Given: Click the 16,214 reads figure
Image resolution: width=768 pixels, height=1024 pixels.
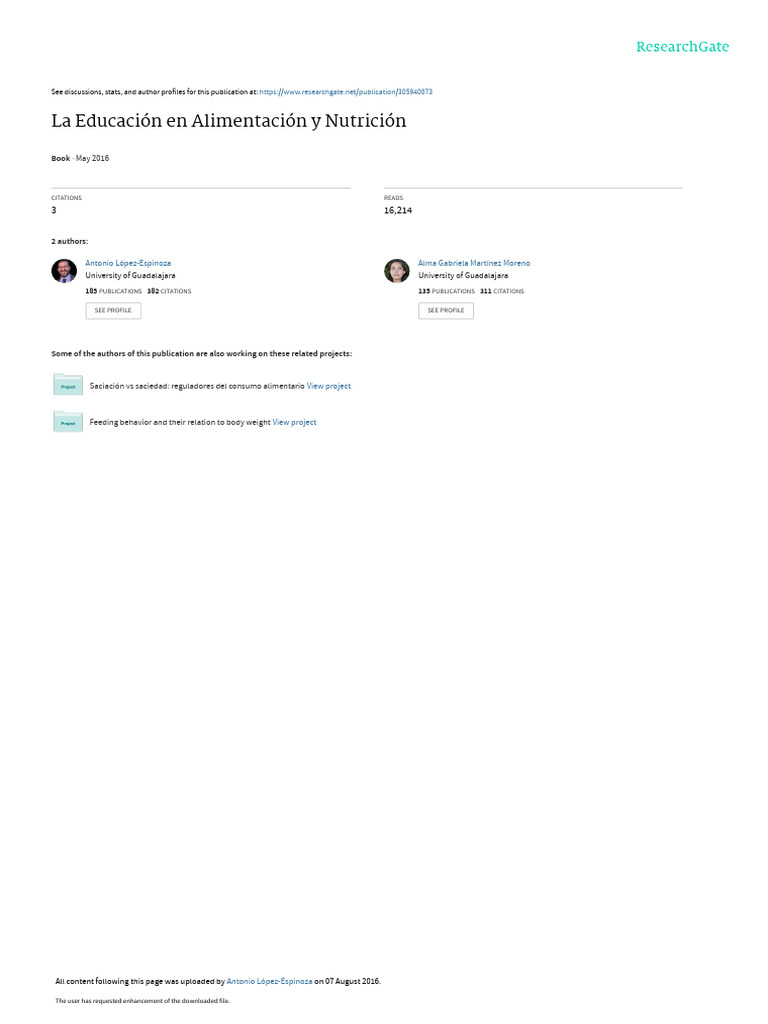Looking at the screenshot, I should (398, 210).
